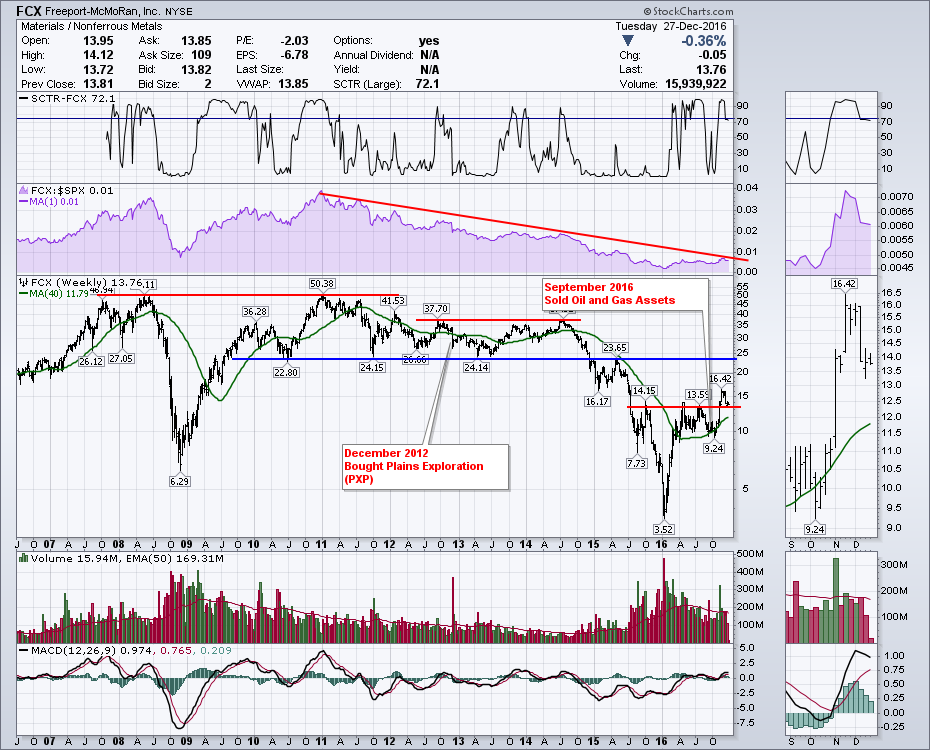930x750 pixels.
Task: Click the Ask Size value 109
Action: pos(201,55)
